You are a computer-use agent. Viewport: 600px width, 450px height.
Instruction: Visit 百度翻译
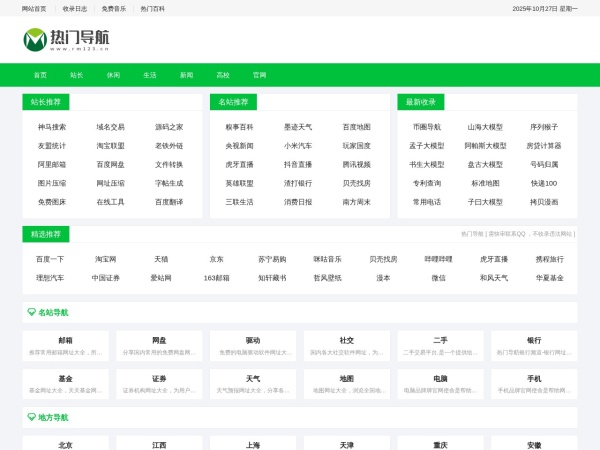tap(169, 202)
